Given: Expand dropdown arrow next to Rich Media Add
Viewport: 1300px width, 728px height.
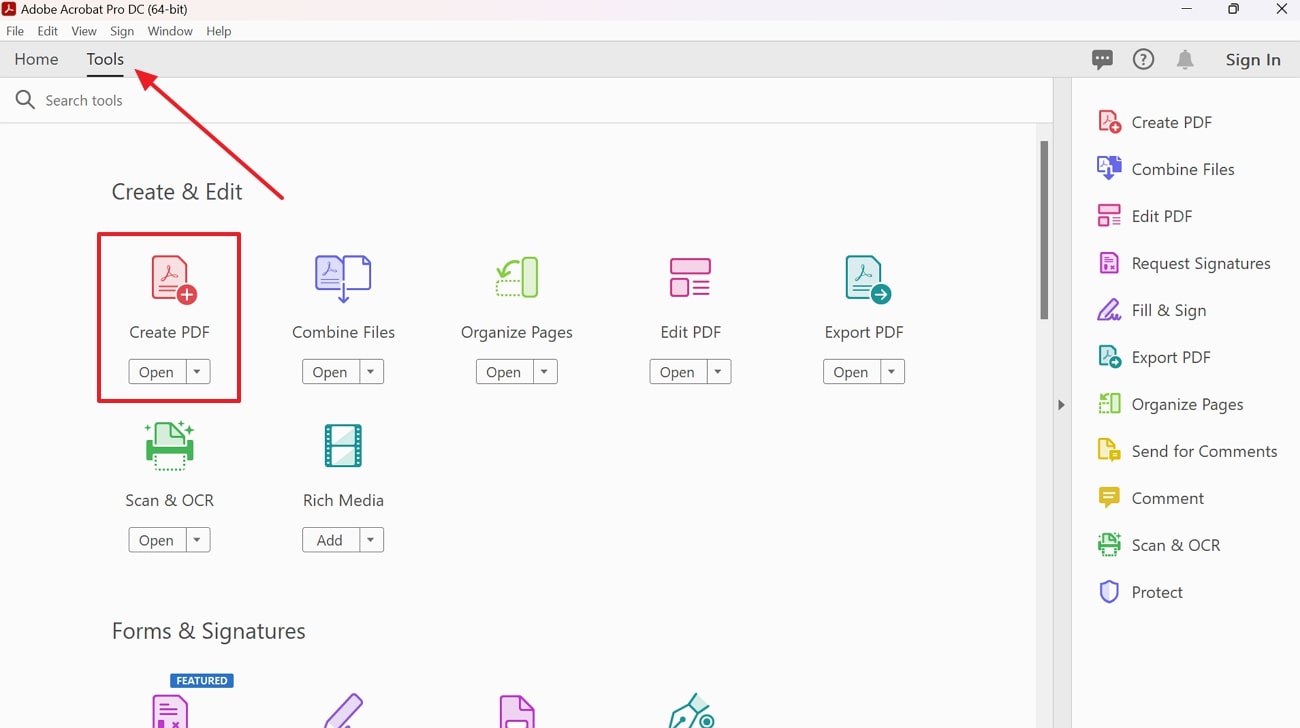Looking at the screenshot, I should [x=371, y=540].
